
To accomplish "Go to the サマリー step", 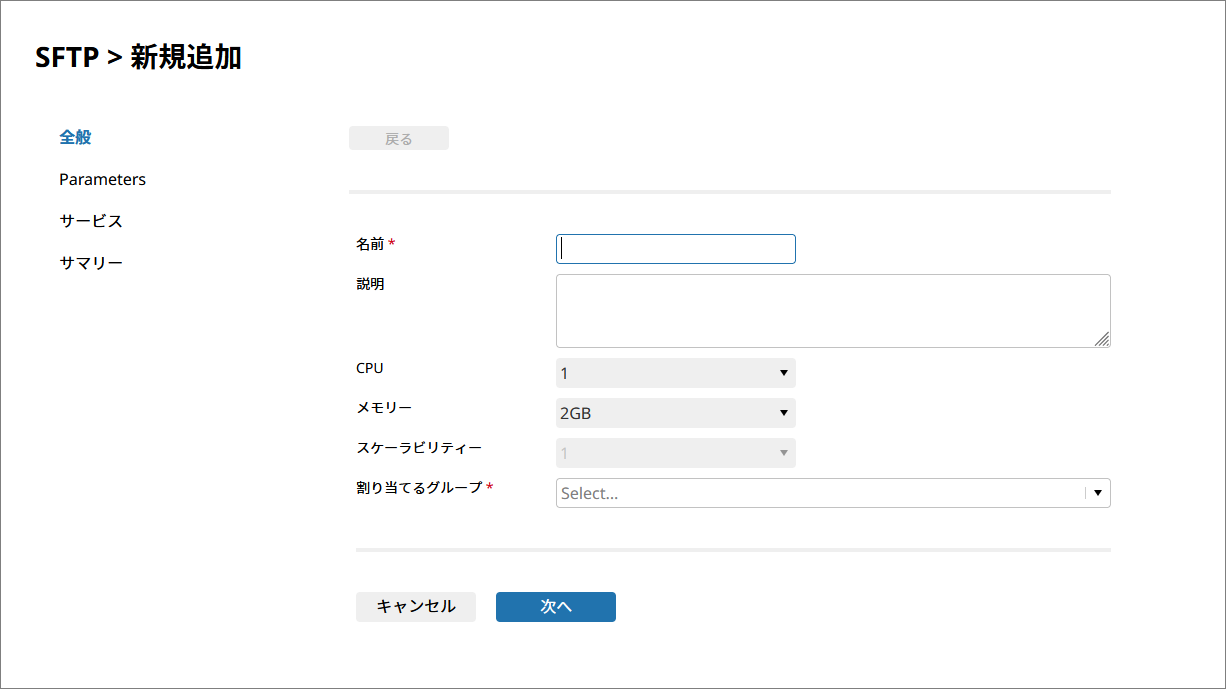I will [90, 263].
